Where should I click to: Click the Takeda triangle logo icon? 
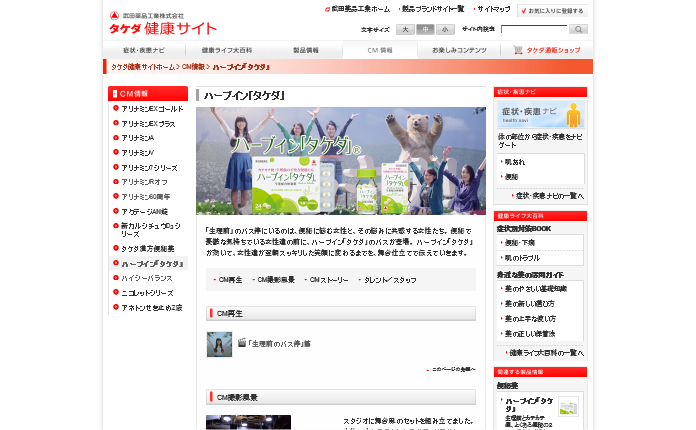click(x=114, y=16)
